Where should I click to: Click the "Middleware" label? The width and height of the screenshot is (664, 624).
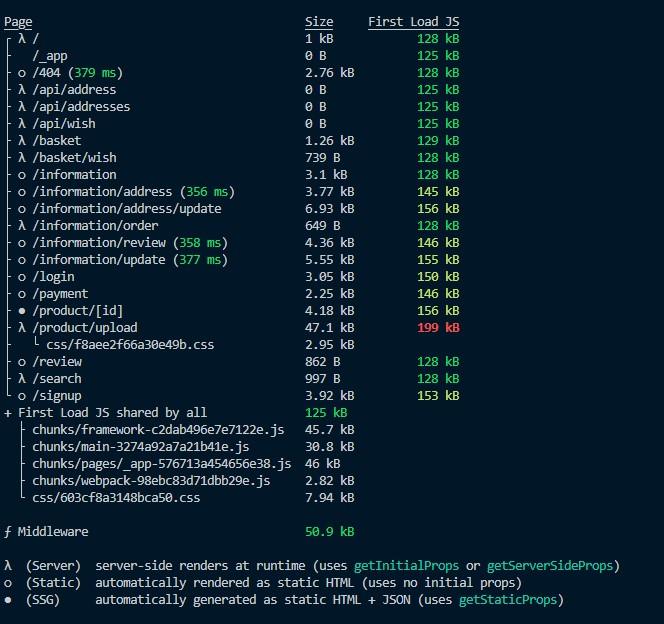coord(53,532)
